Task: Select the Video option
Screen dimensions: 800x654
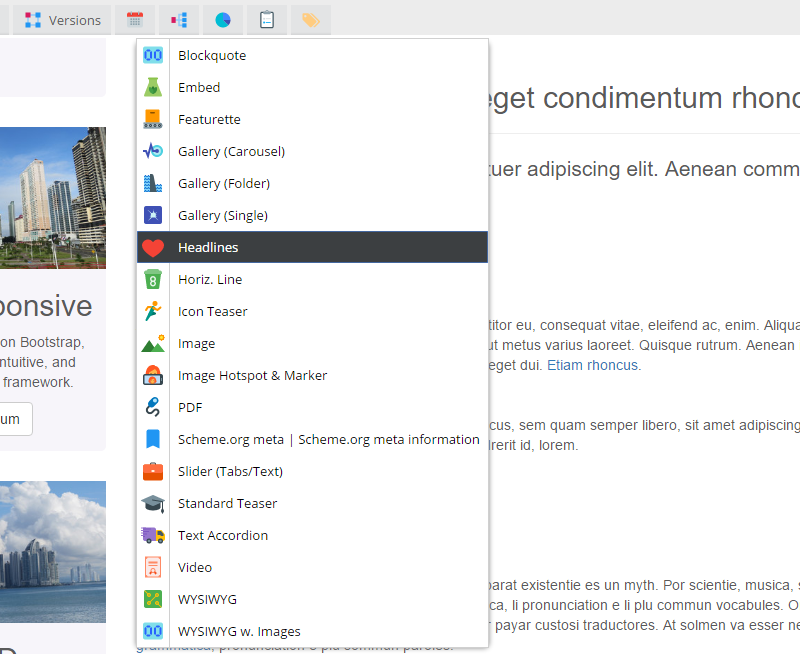Action: coord(195,567)
